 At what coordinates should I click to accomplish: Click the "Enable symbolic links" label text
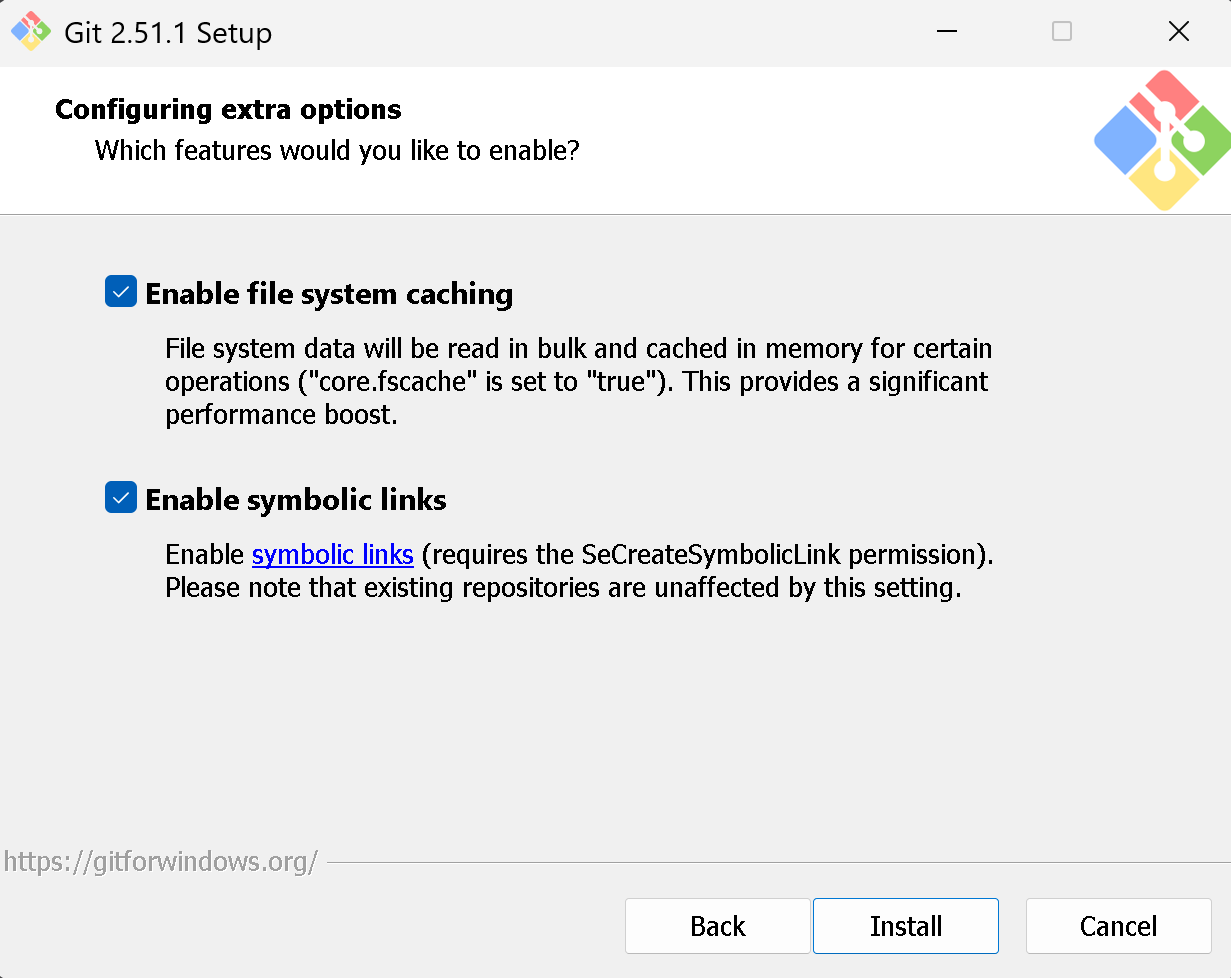tap(296, 499)
